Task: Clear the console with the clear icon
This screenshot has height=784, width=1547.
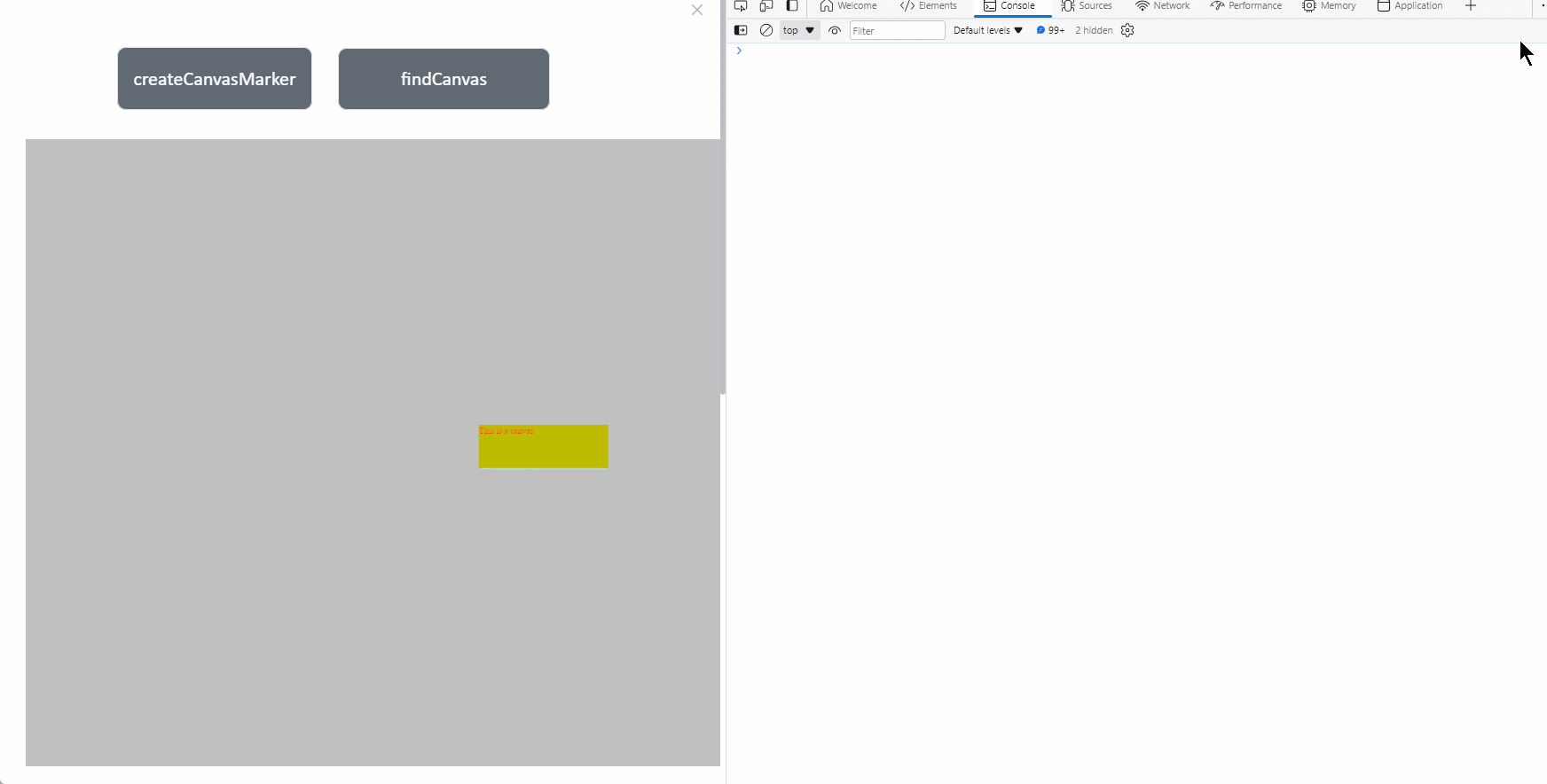Action: click(766, 30)
